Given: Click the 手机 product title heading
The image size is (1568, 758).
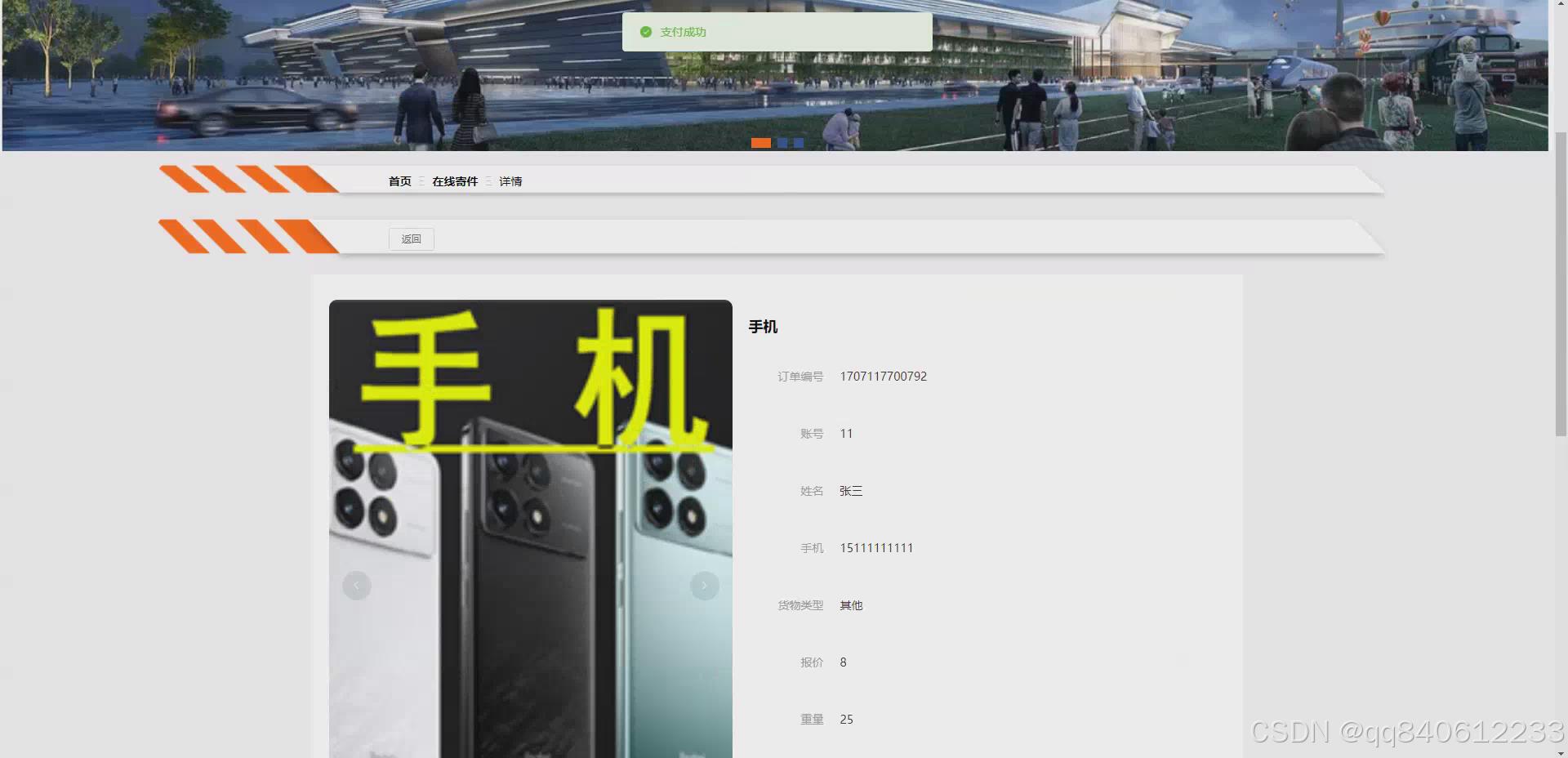Looking at the screenshot, I should (x=763, y=327).
